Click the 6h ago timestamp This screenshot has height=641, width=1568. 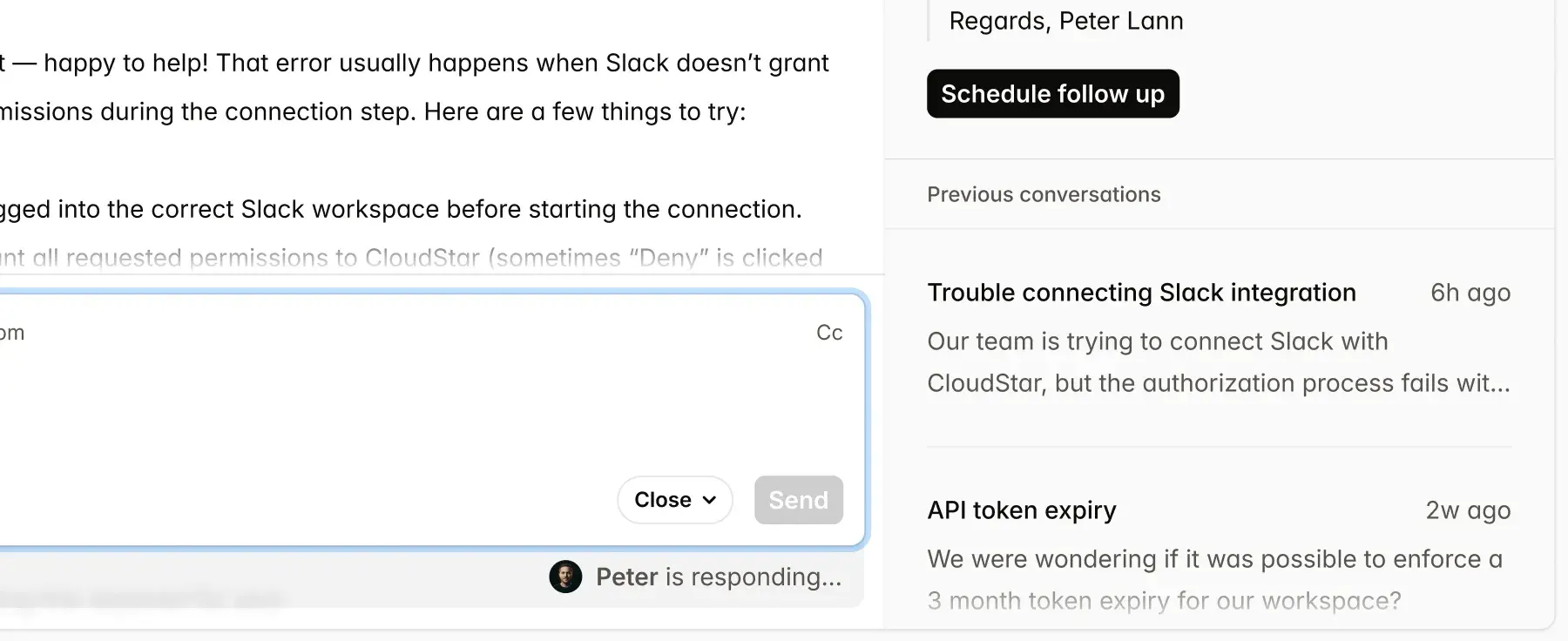[x=1470, y=293]
